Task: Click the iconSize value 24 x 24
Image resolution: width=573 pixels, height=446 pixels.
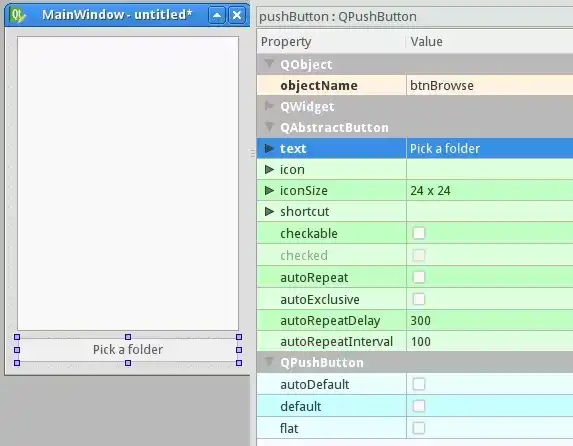Action: (490, 190)
